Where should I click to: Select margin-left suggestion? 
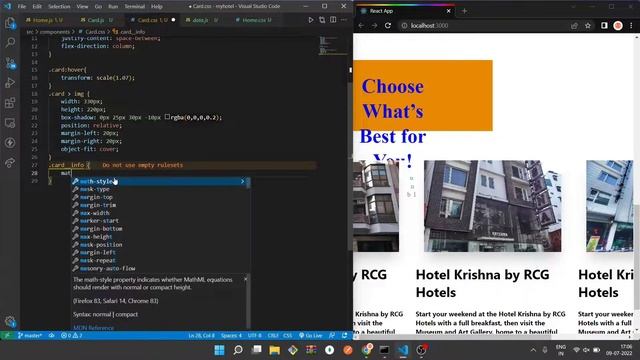pyautogui.click(x=160, y=253)
